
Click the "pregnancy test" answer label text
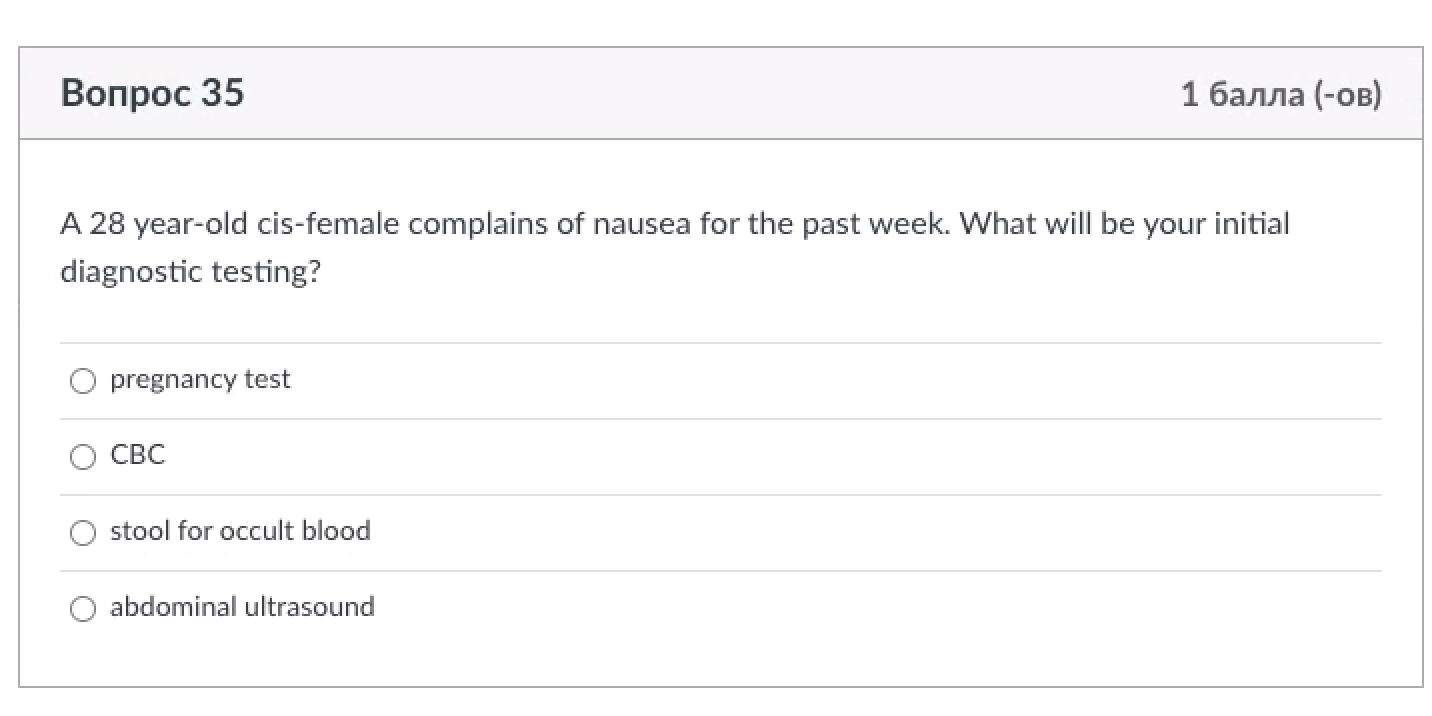pos(200,380)
